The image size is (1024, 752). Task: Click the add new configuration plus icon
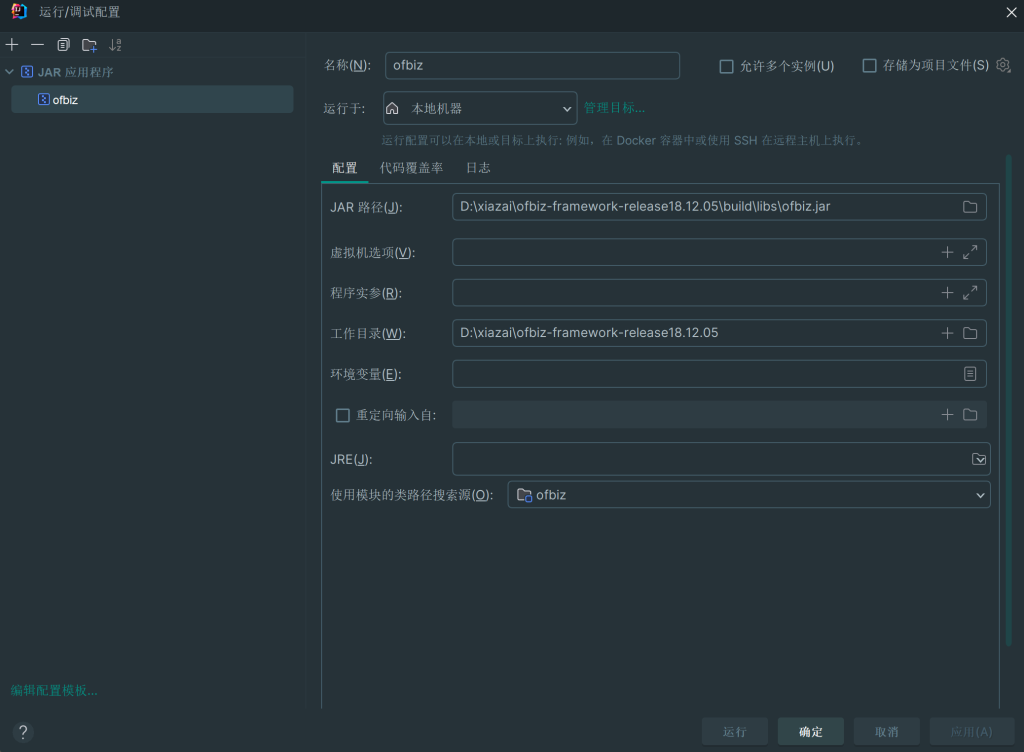(12, 45)
